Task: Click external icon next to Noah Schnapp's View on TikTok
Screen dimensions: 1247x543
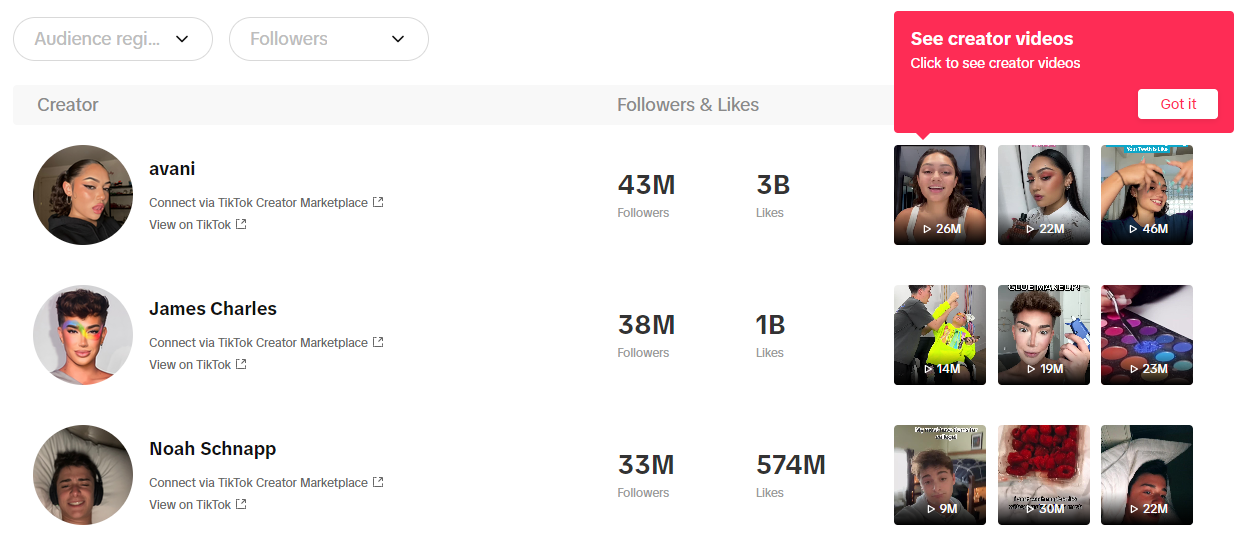Action: pos(241,504)
